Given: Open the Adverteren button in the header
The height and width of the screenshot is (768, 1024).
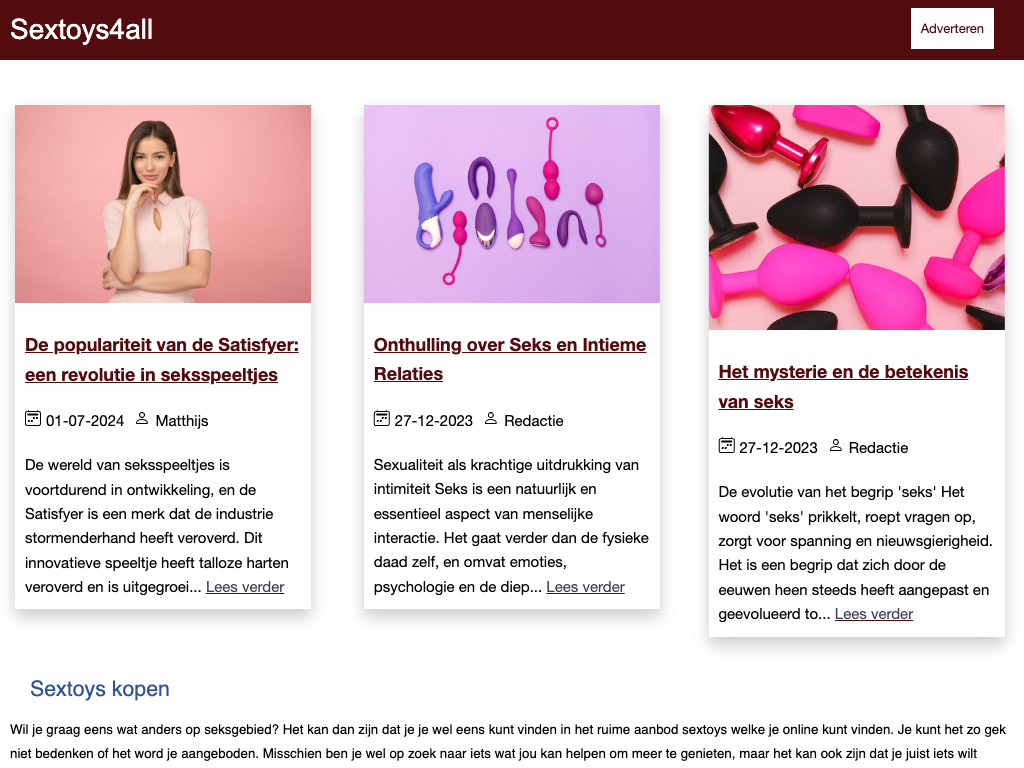Looking at the screenshot, I should click(x=952, y=29).
